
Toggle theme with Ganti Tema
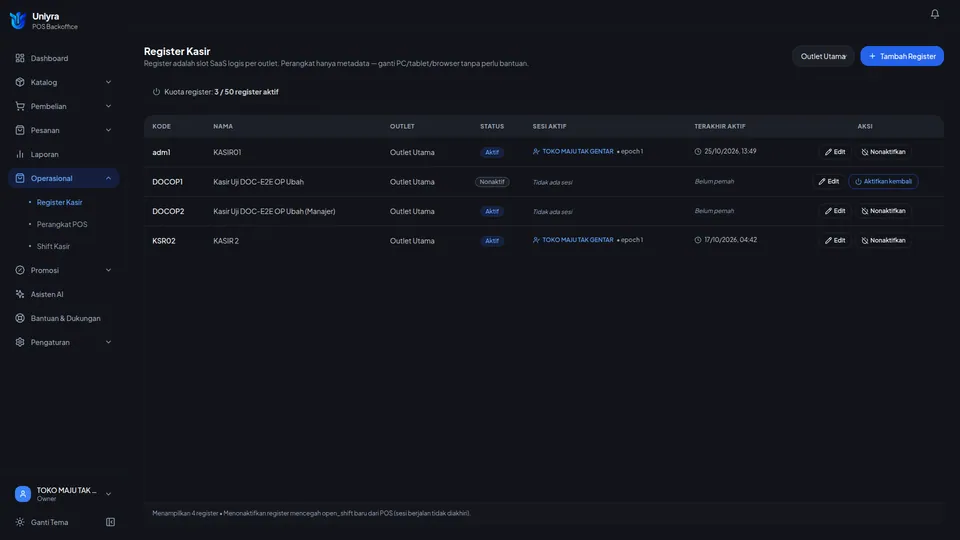pos(50,522)
